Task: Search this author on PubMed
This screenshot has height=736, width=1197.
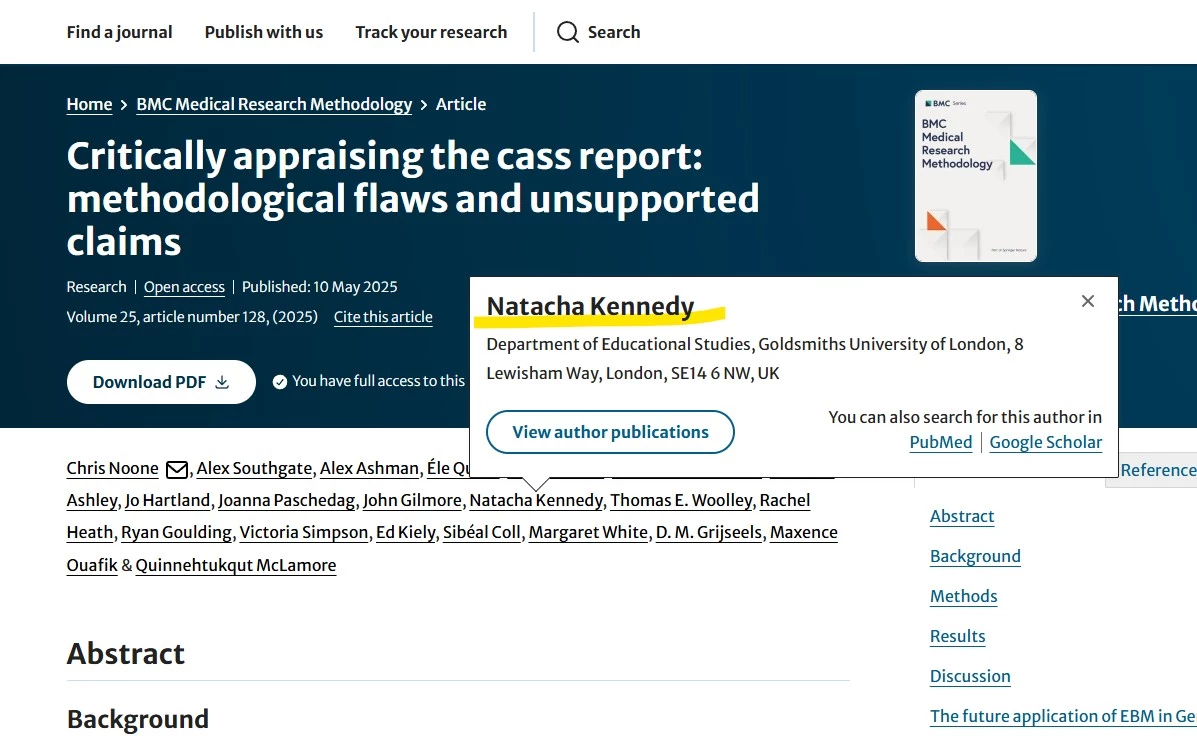Action: tap(940, 442)
